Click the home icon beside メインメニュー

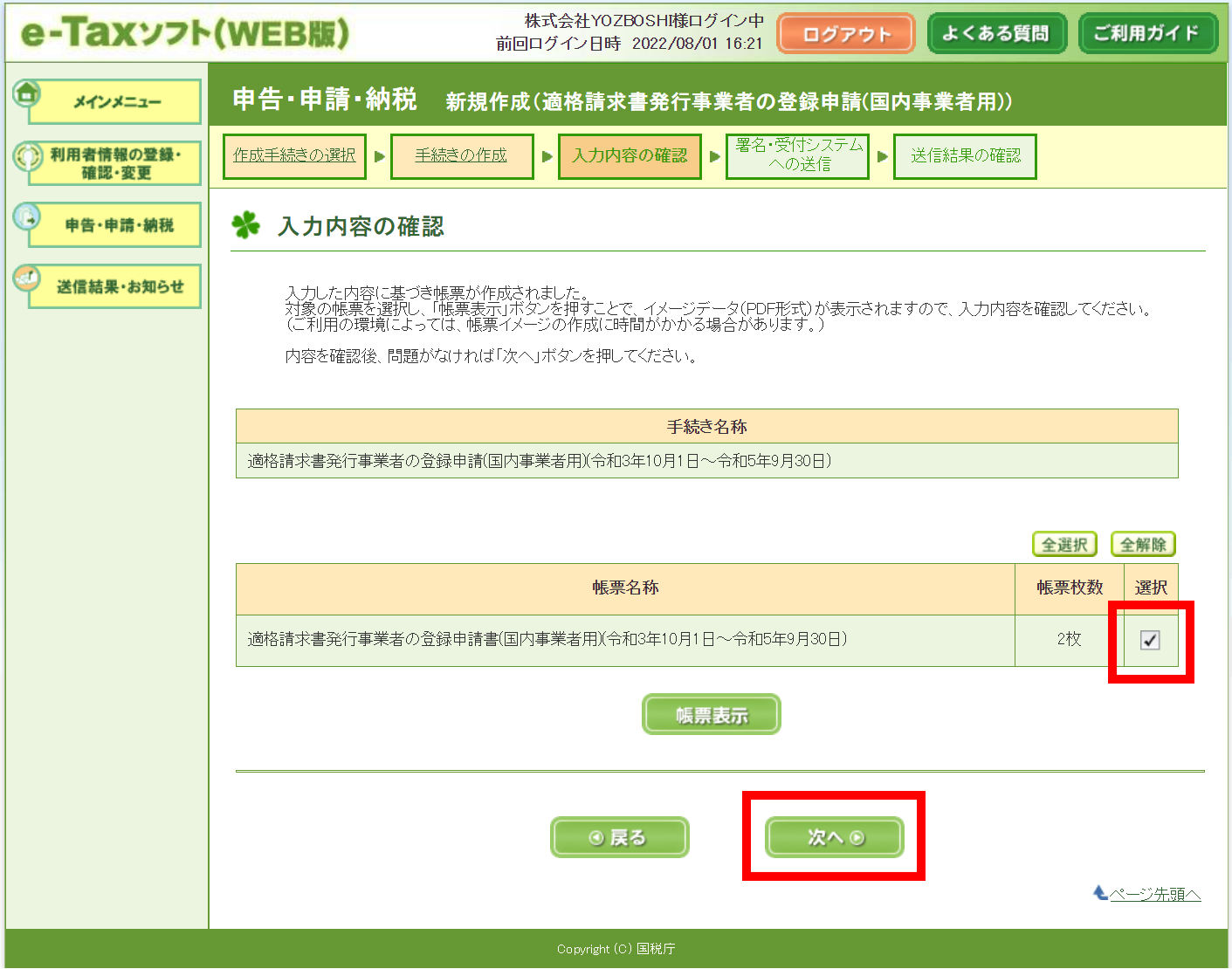[27, 93]
